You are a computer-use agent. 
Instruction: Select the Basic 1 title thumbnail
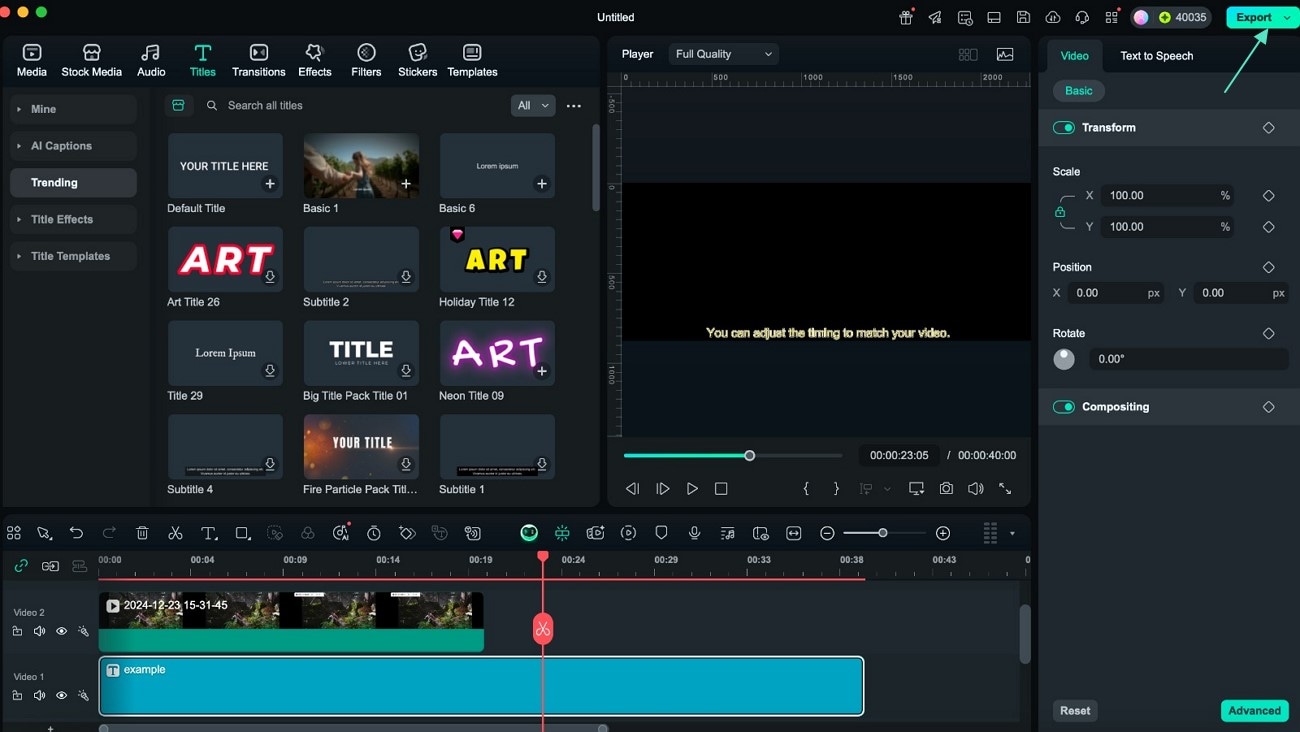point(361,165)
